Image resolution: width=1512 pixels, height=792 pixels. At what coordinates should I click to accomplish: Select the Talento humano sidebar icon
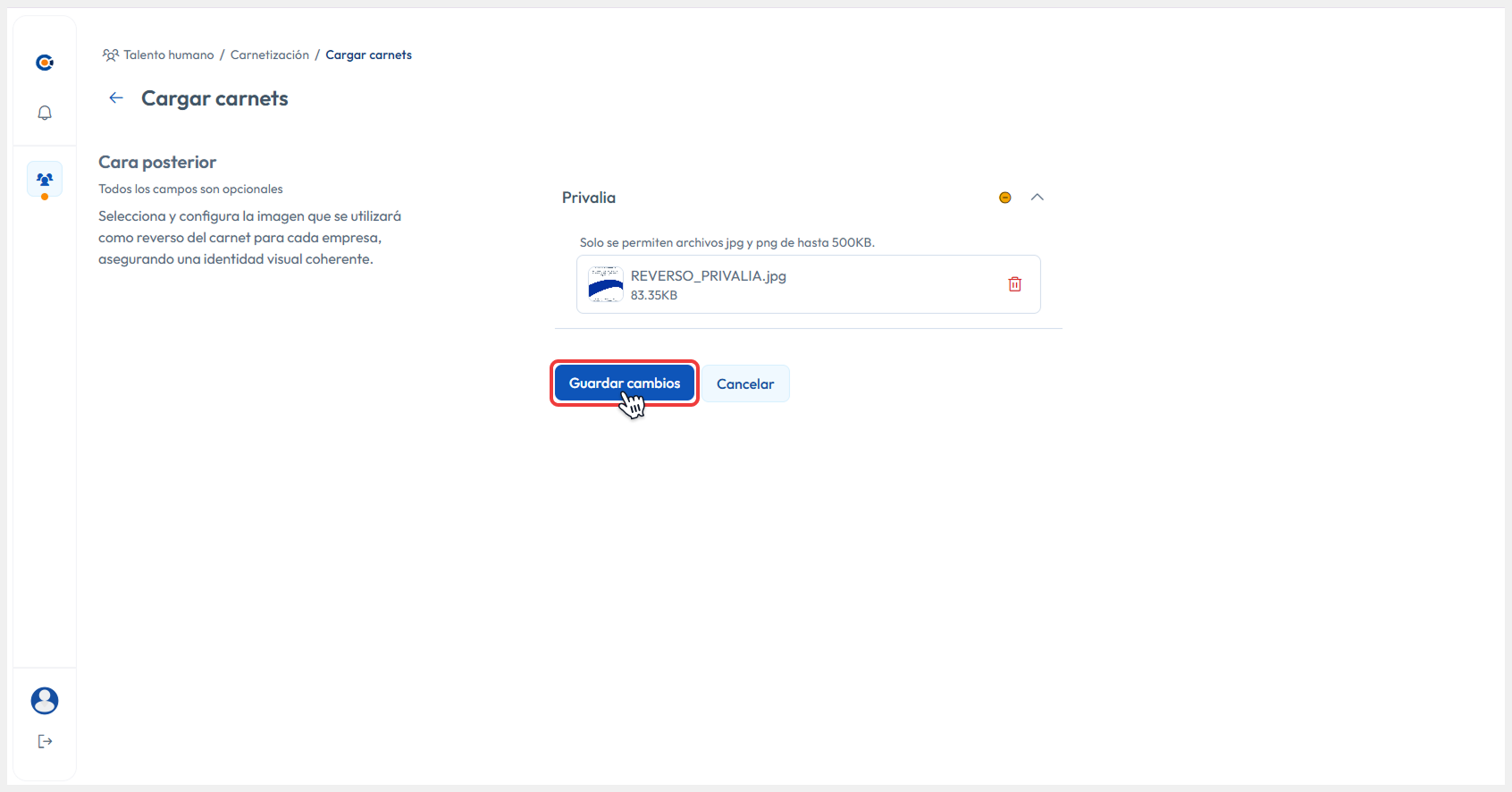45,180
